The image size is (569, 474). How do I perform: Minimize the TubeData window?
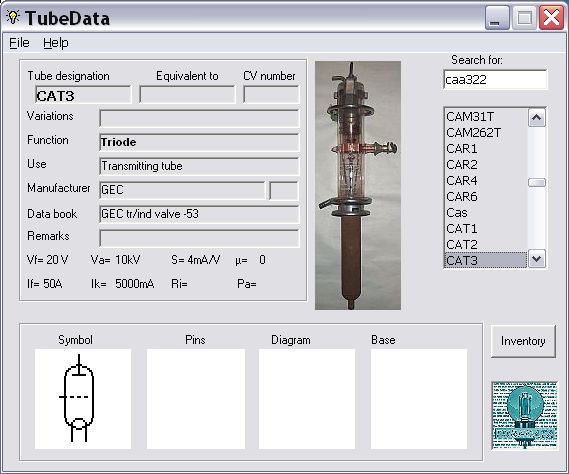[x=497, y=18]
